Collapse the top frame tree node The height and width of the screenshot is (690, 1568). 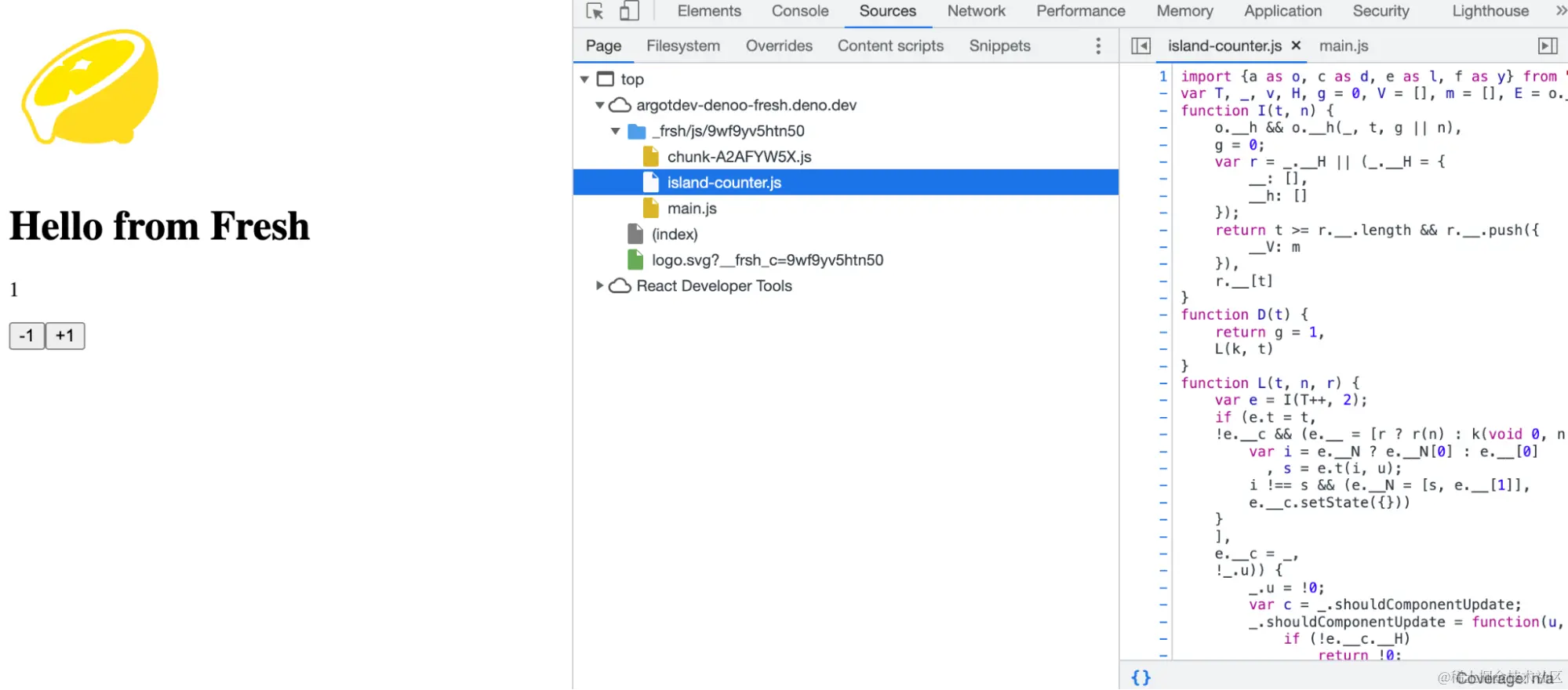(584, 79)
